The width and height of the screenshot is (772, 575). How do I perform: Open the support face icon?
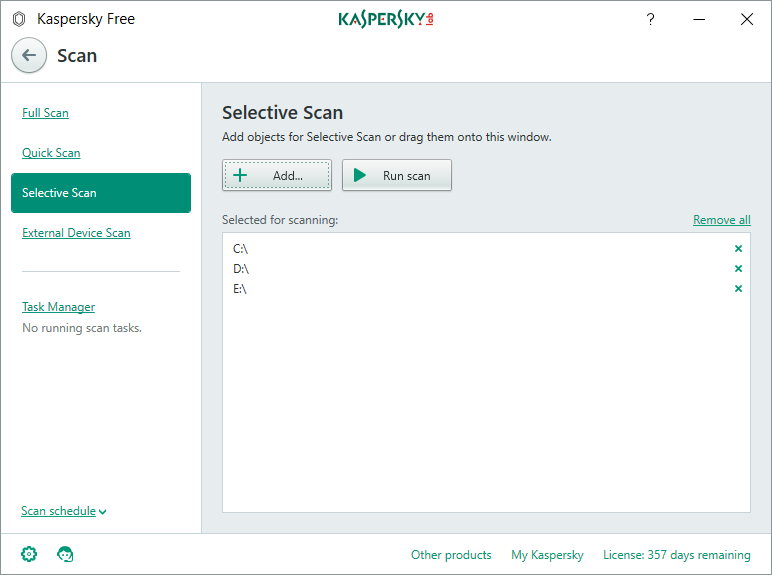(65, 554)
